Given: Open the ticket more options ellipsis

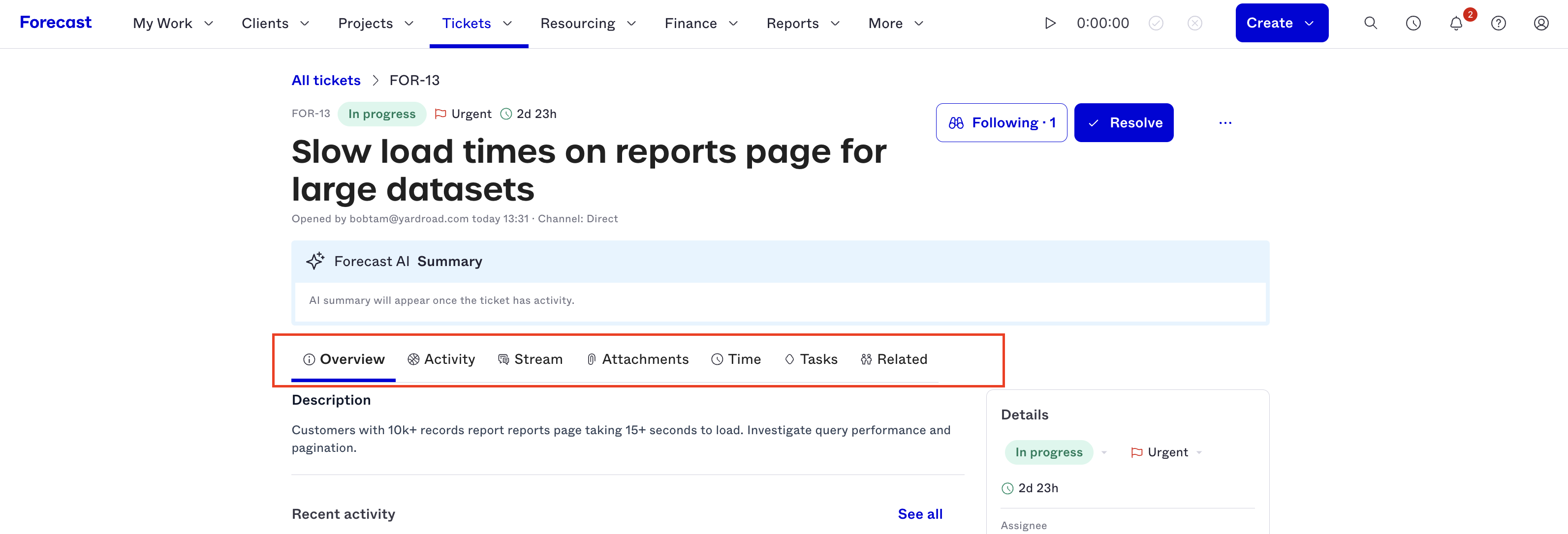Looking at the screenshot, I should pyautogui.click(x=1224, y=123).
